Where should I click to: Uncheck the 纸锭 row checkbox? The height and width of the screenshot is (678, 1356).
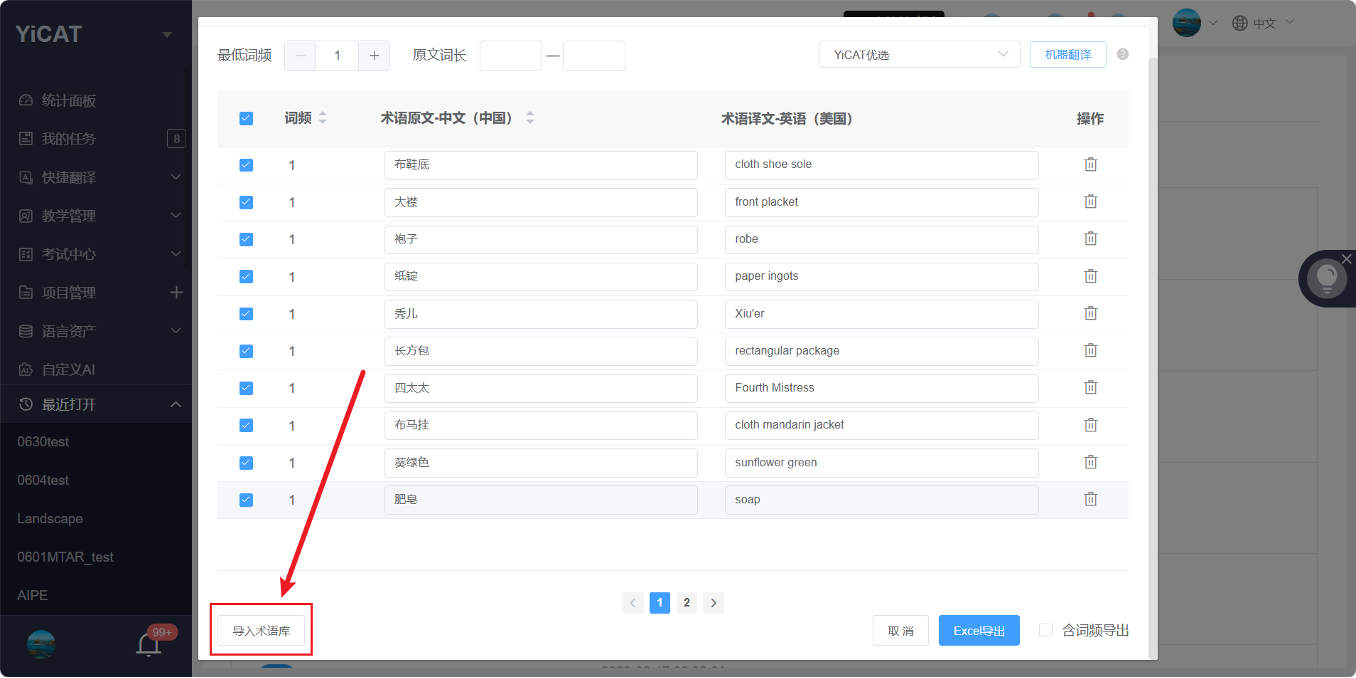[x=246, y=277]
